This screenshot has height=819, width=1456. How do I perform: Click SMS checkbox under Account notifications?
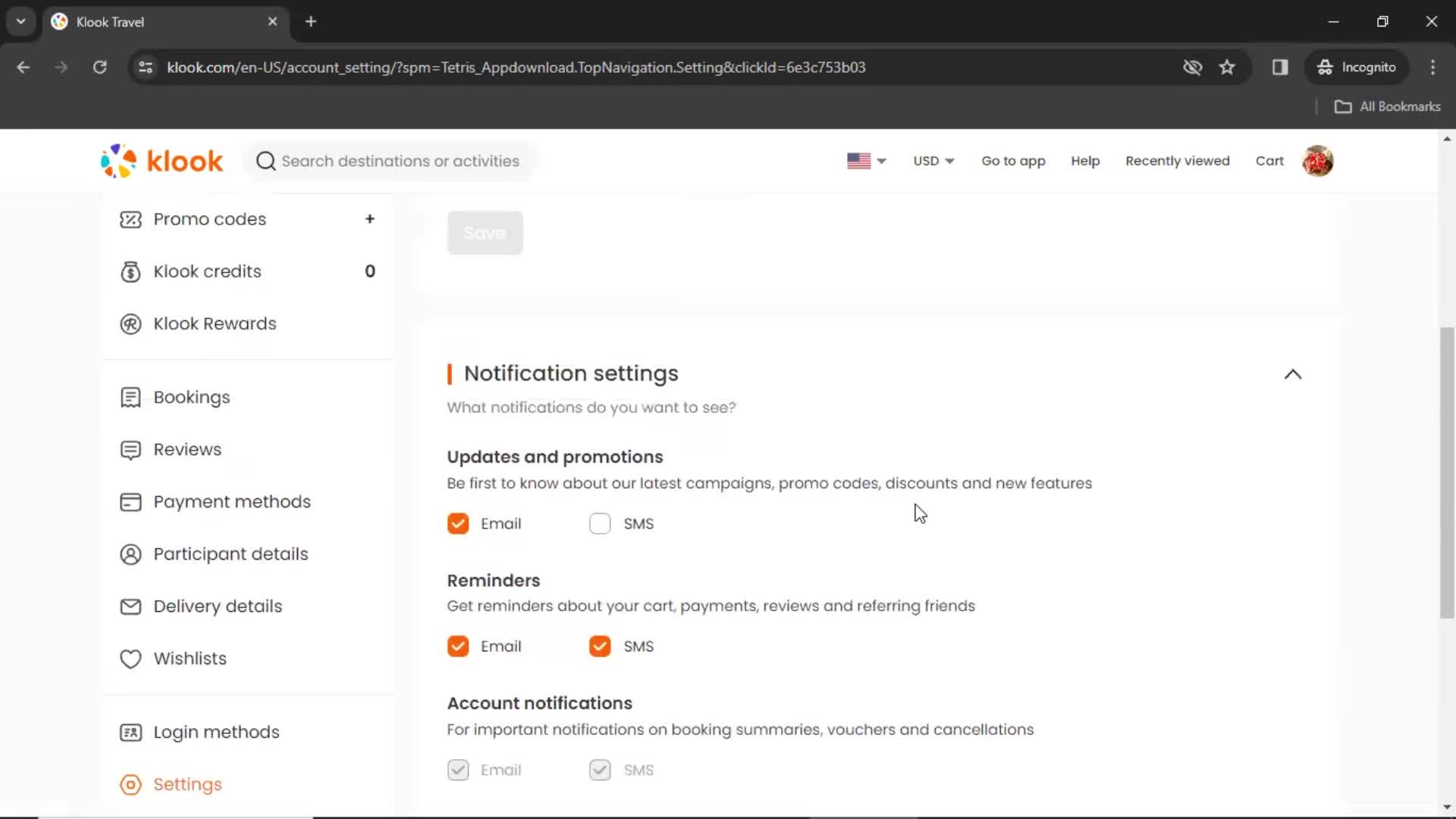pyautogui.click(x=600, y=770)
